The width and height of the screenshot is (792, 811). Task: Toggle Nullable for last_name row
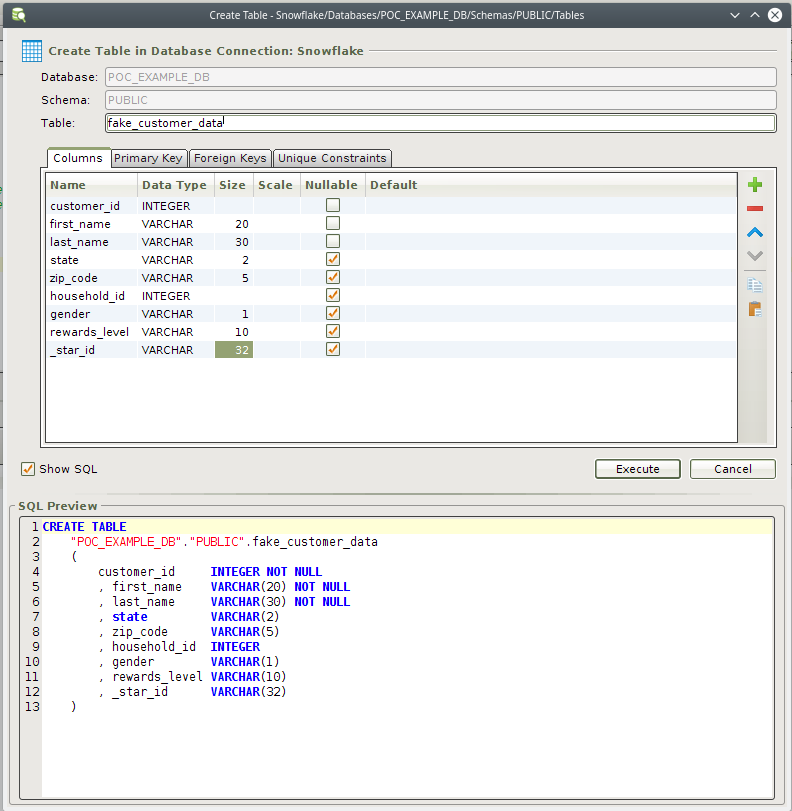pos(333,242)
